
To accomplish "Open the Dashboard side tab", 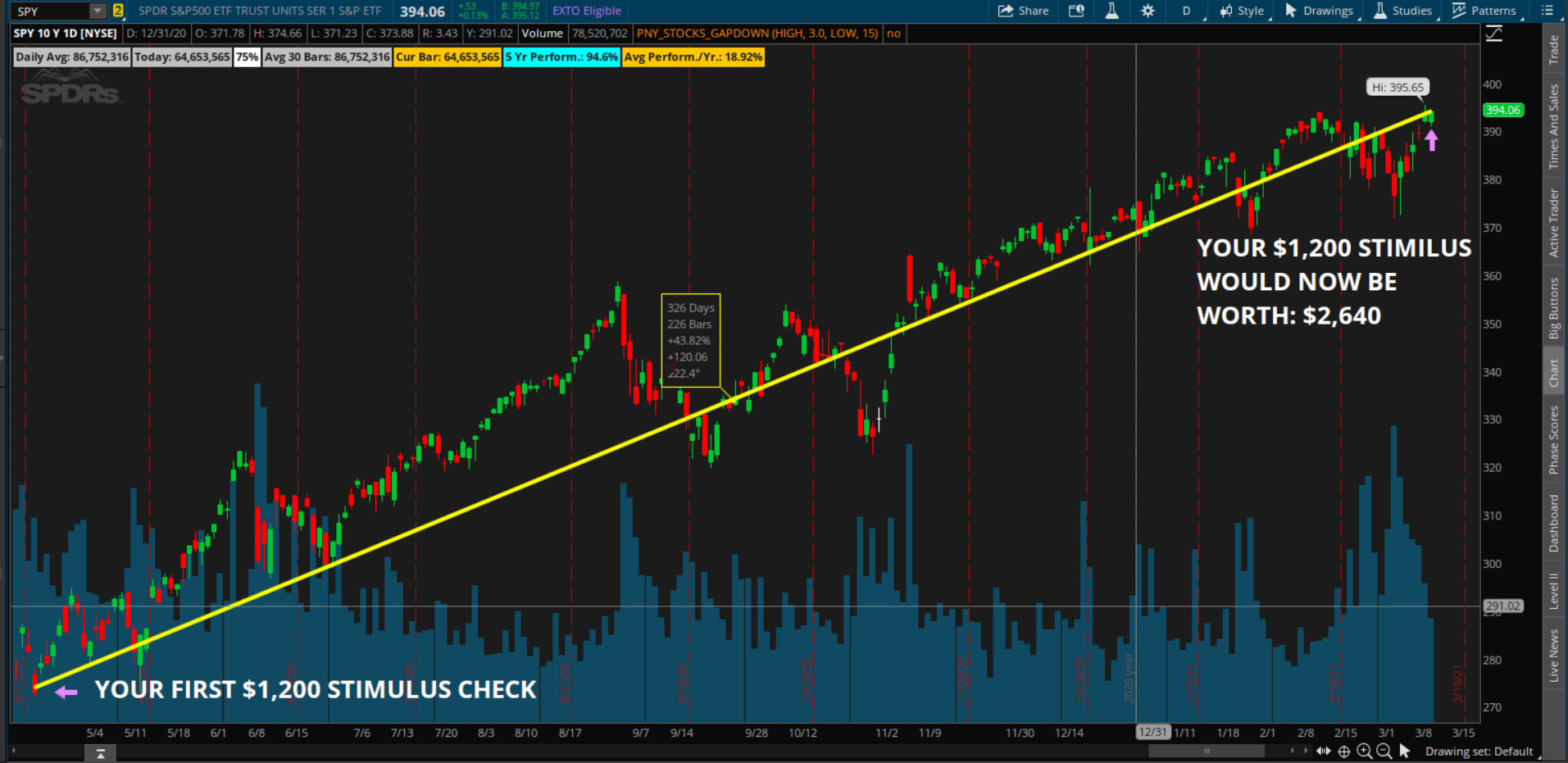I will coord(1553,522).
